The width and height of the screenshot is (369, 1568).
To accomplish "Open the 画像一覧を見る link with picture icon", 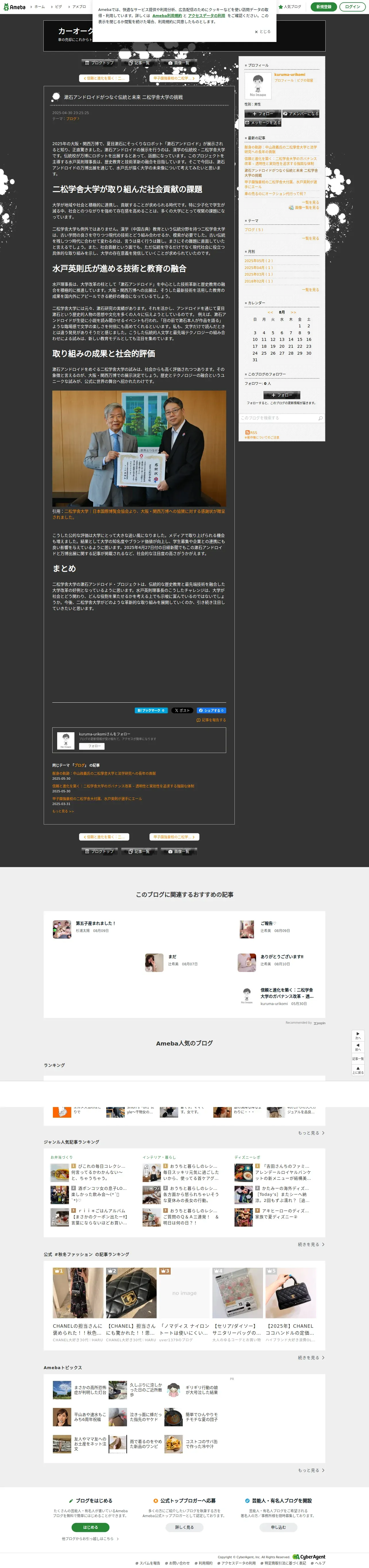I will 304,207.
